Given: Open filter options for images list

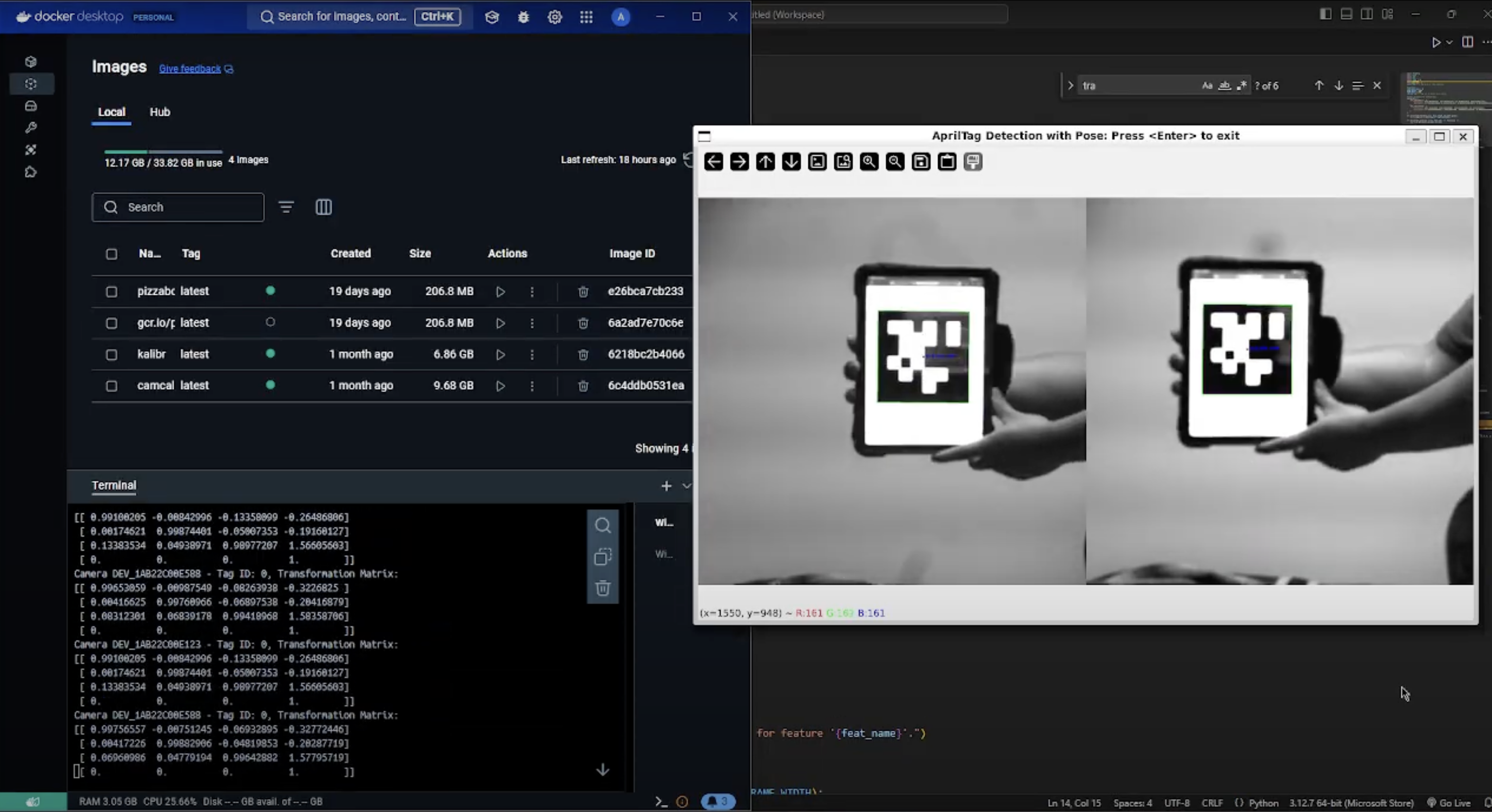Looking at the screenshot, I should click(286, 206).
